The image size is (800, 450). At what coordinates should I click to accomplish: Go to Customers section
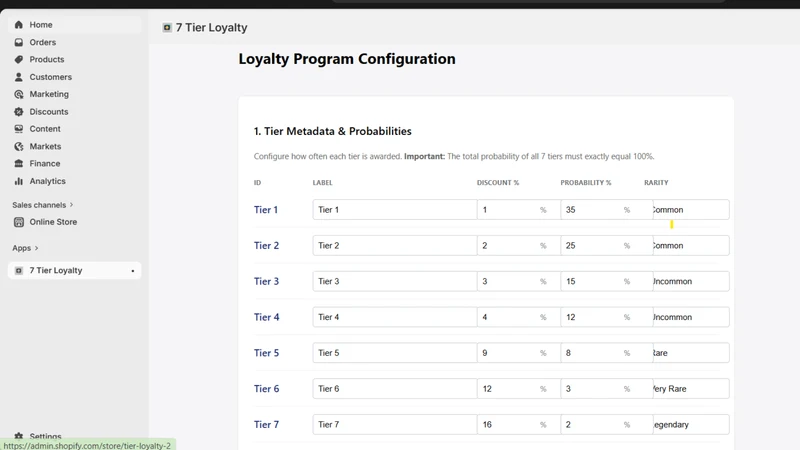(x=74, y=77)
